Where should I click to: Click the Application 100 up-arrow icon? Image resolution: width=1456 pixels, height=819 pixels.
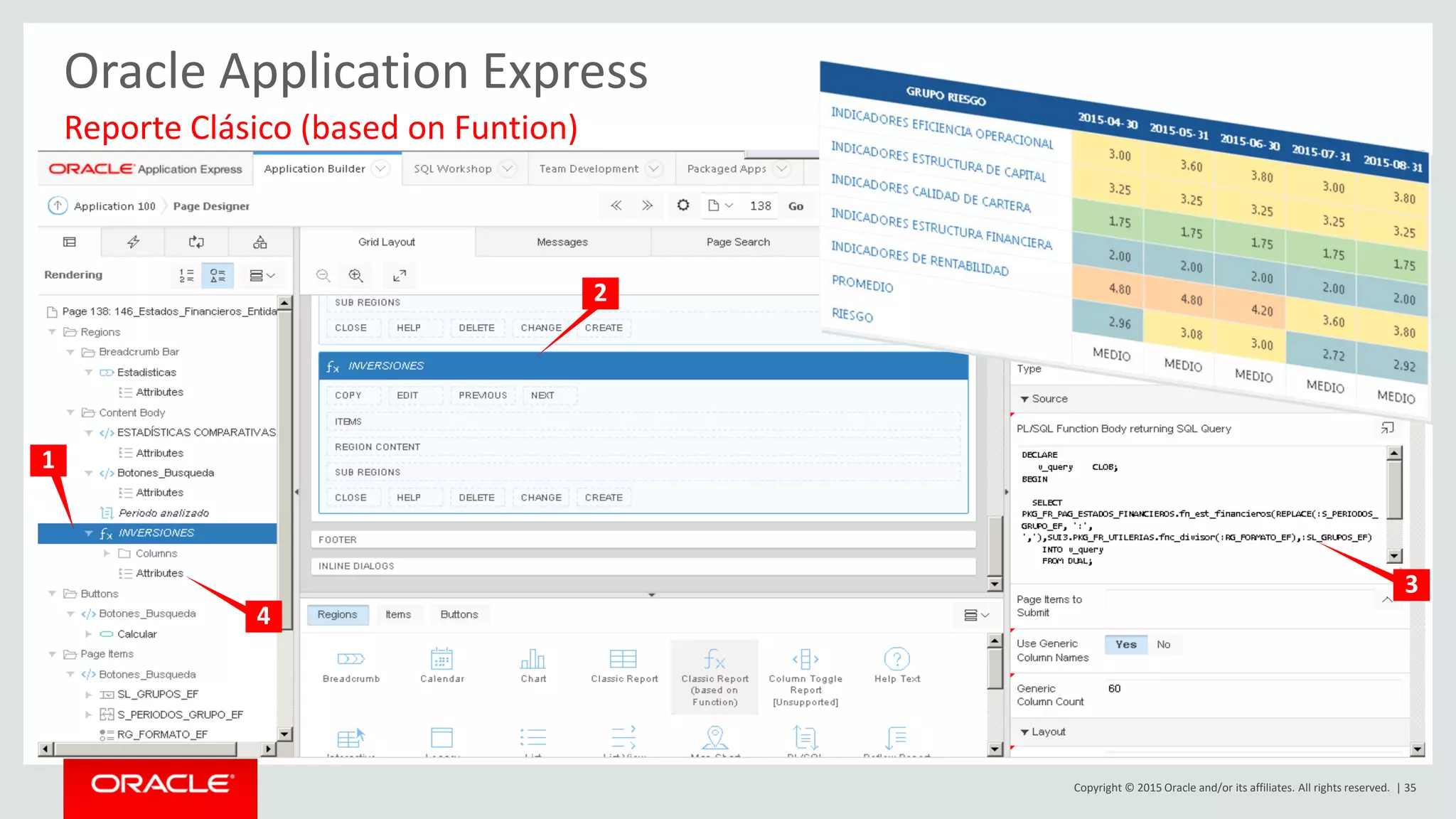coord(58,205)
